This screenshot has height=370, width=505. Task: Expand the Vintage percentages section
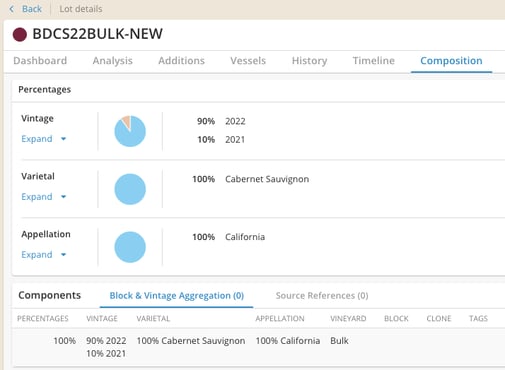tap(37, 139)
